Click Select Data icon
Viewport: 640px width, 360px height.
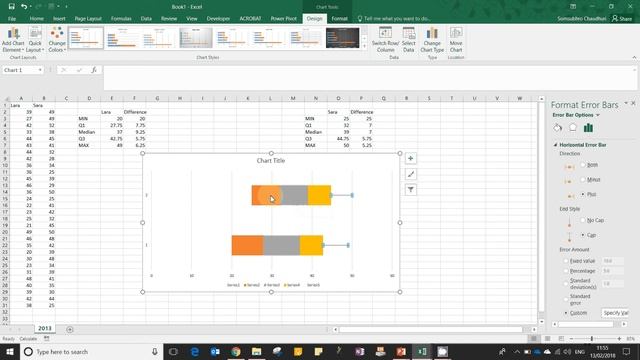[409, 40]
